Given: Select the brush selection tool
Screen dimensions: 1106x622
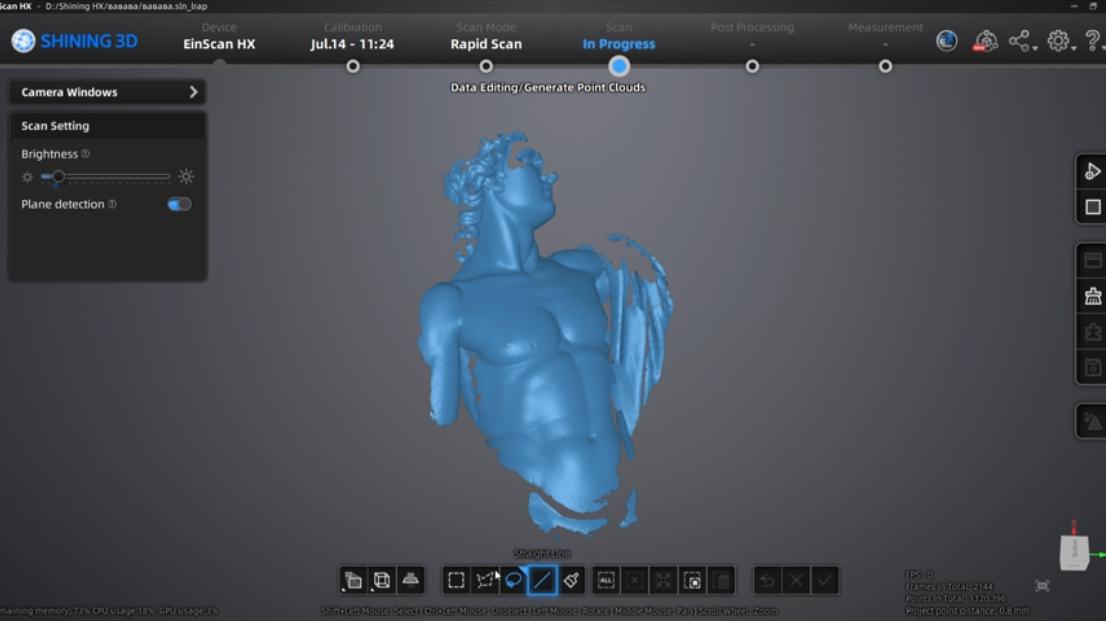Looking at the screenshot, I should point(571,580).
